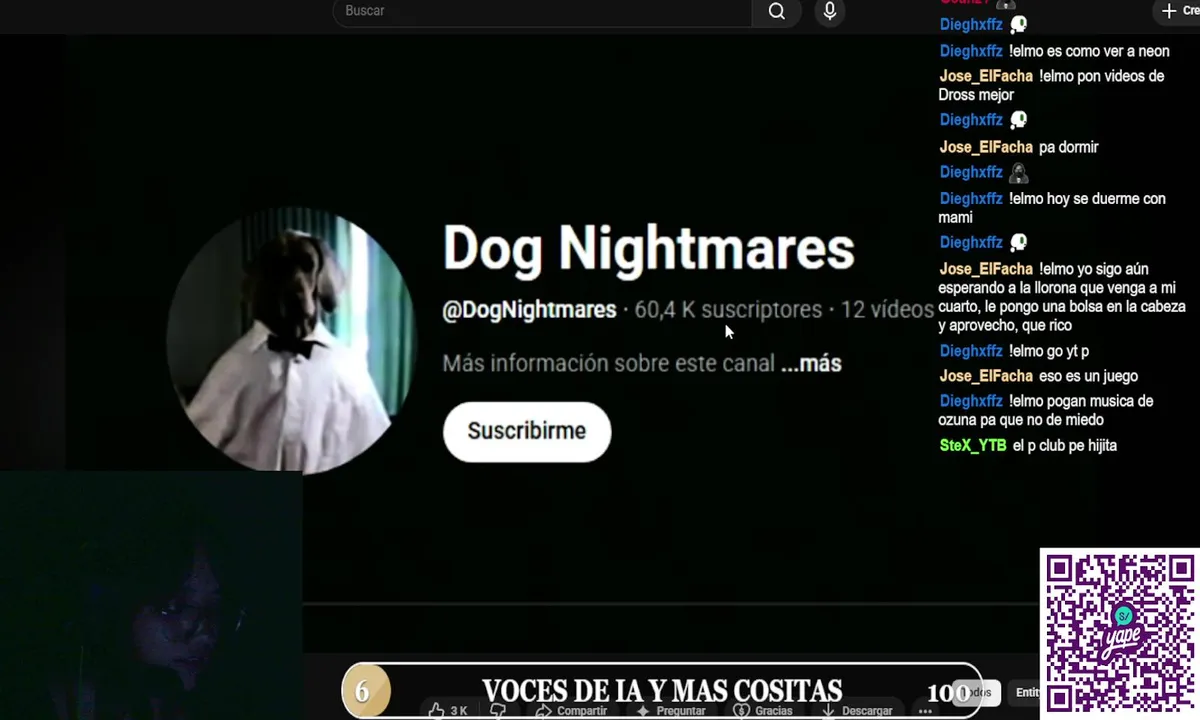Screen dimensions: 1200x720
Task: Click hooded figure emote after Dieghxffz
Action: click(1018, 173)
